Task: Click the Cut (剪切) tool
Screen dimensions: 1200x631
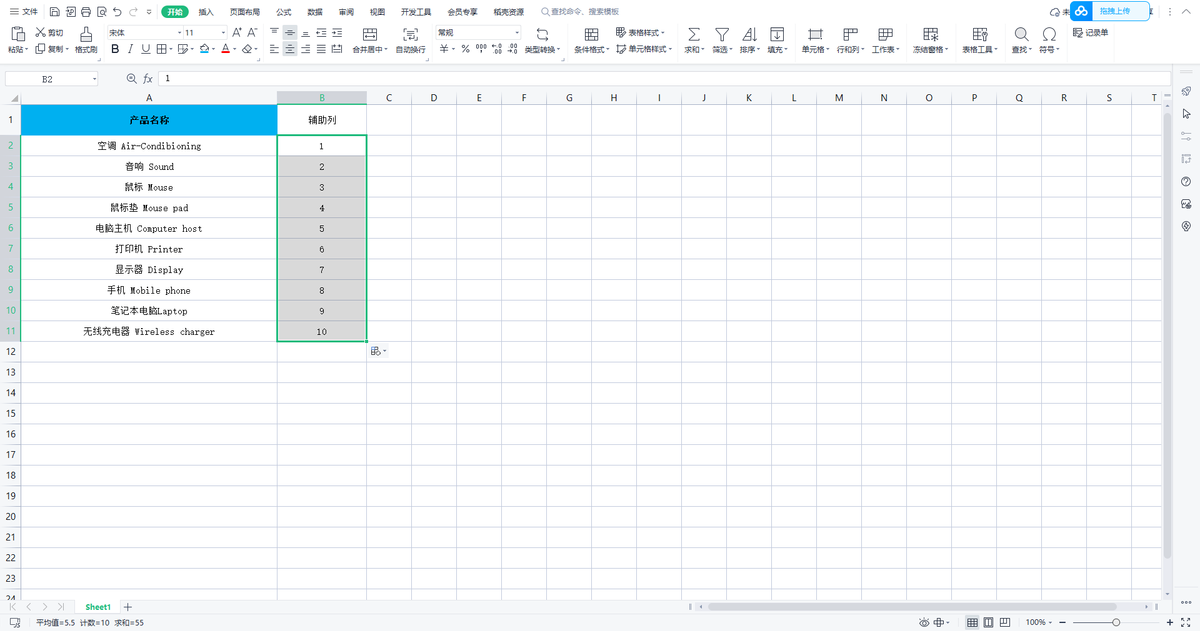Action: tap(49, 33)
